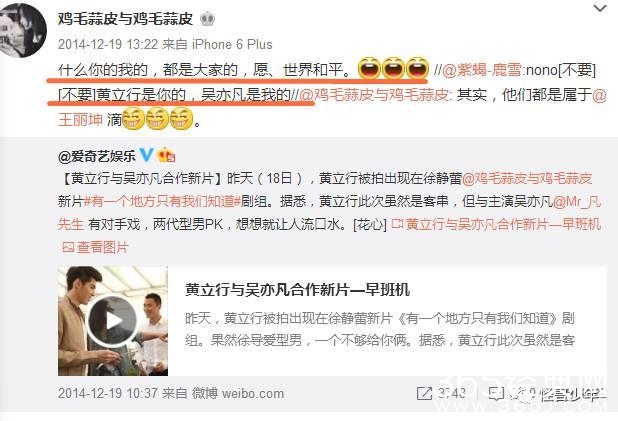Open the 2014-12-19 13:22 timestamp link

point(108,44)
